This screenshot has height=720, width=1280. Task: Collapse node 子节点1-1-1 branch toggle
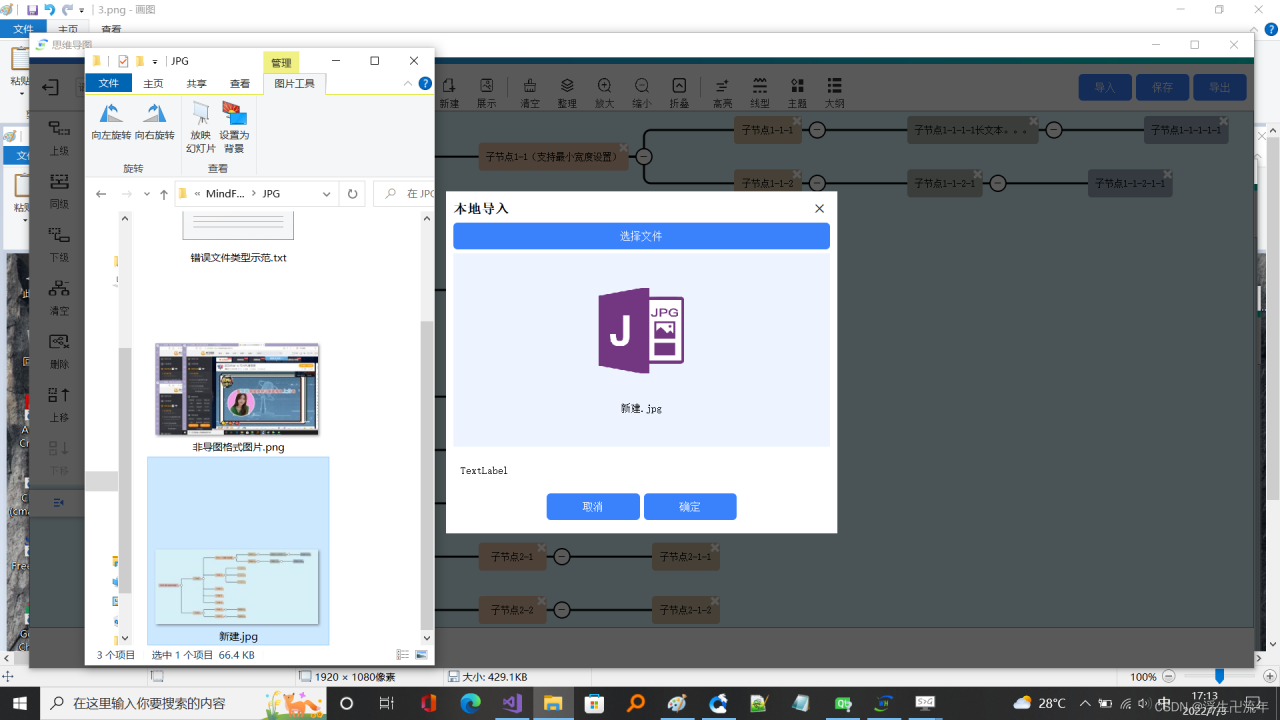(x=817, y=130)
